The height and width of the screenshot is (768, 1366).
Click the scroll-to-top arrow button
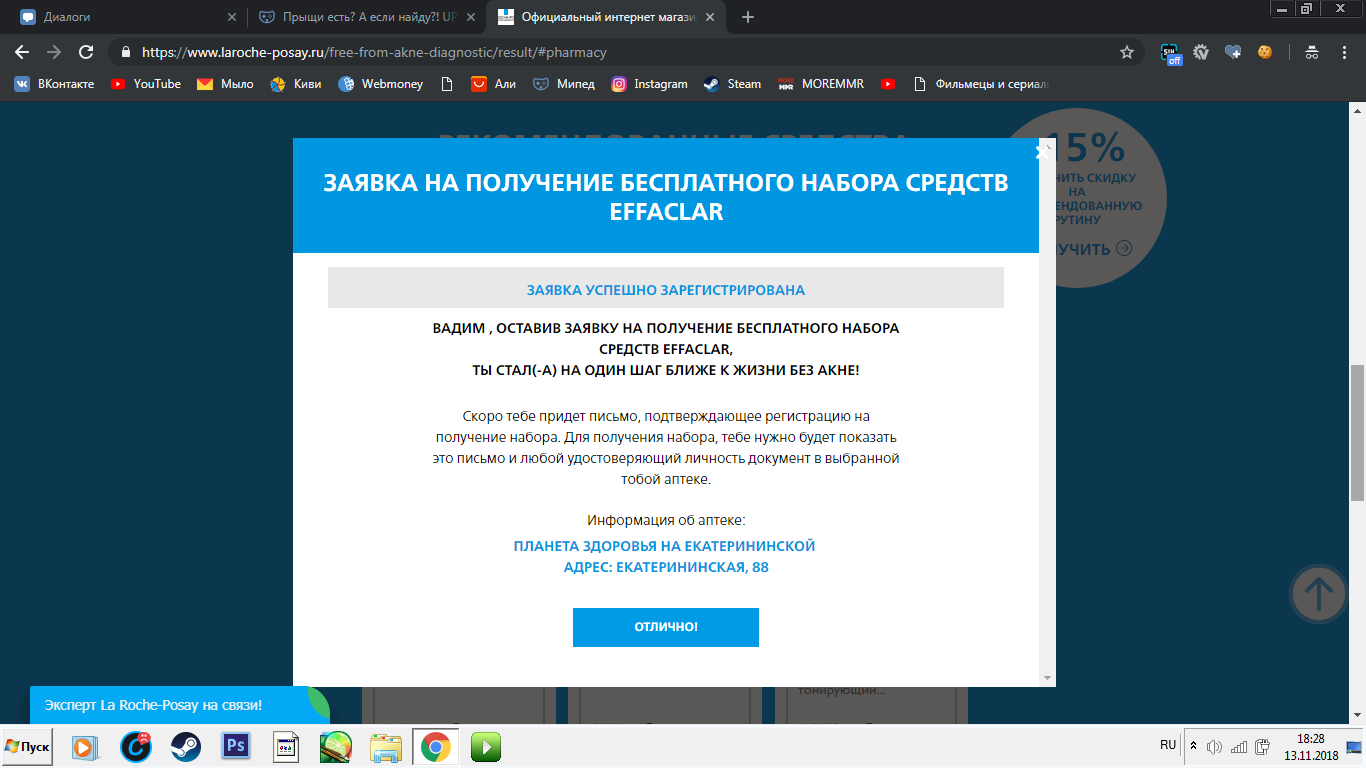[x=1319, y=594]
